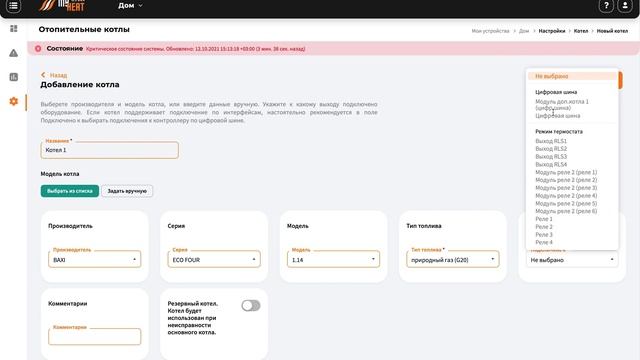Open the Серия dropdown showing ECO FOUR
This screenshot has height=360, width=640.
[214, 260]
